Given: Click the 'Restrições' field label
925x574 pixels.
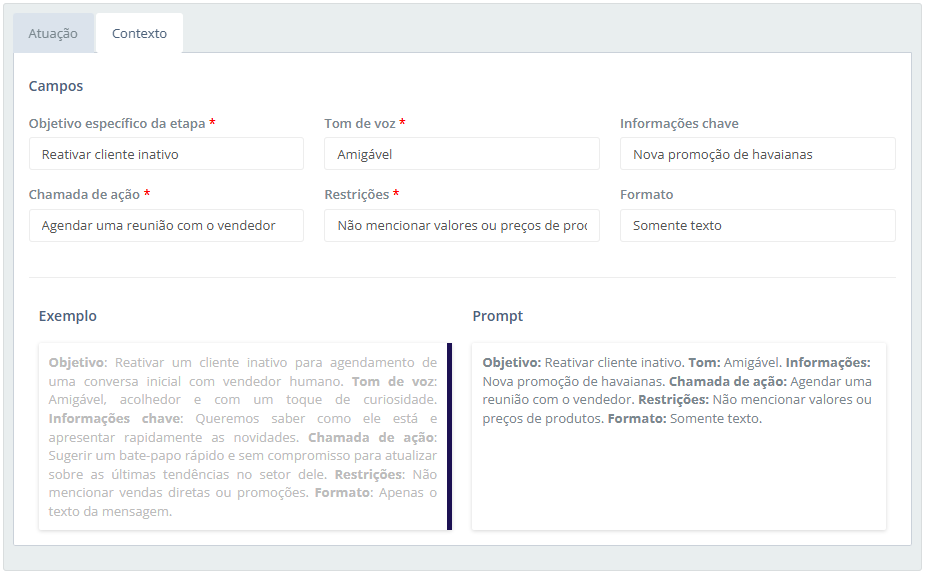Looking at the screenshot, I should pyautogui.click(x=356, y=194).
